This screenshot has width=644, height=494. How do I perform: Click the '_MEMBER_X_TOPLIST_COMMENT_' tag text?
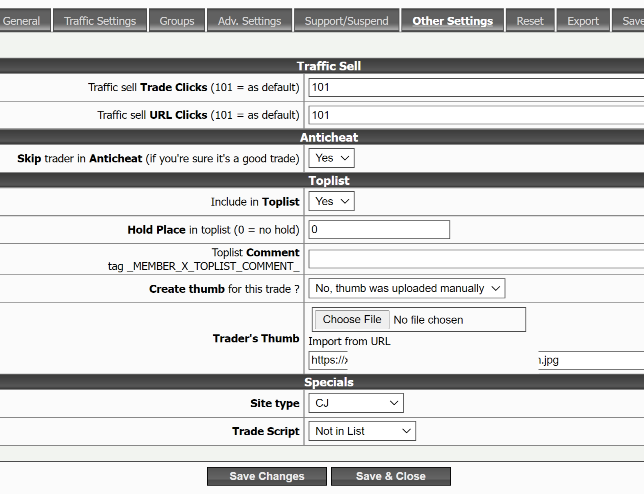(x=213, y=267)
